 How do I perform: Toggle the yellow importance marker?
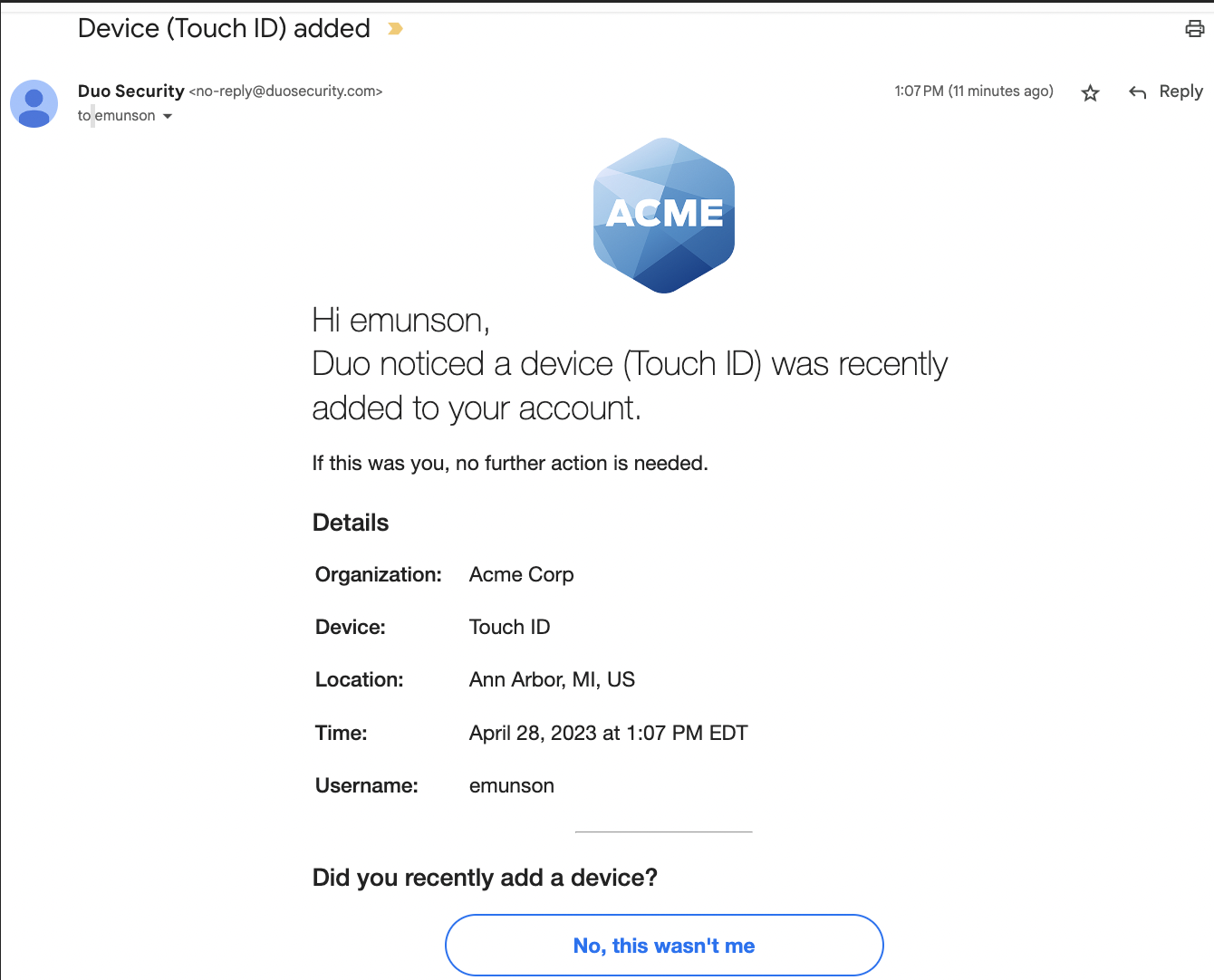click(395, 29)
